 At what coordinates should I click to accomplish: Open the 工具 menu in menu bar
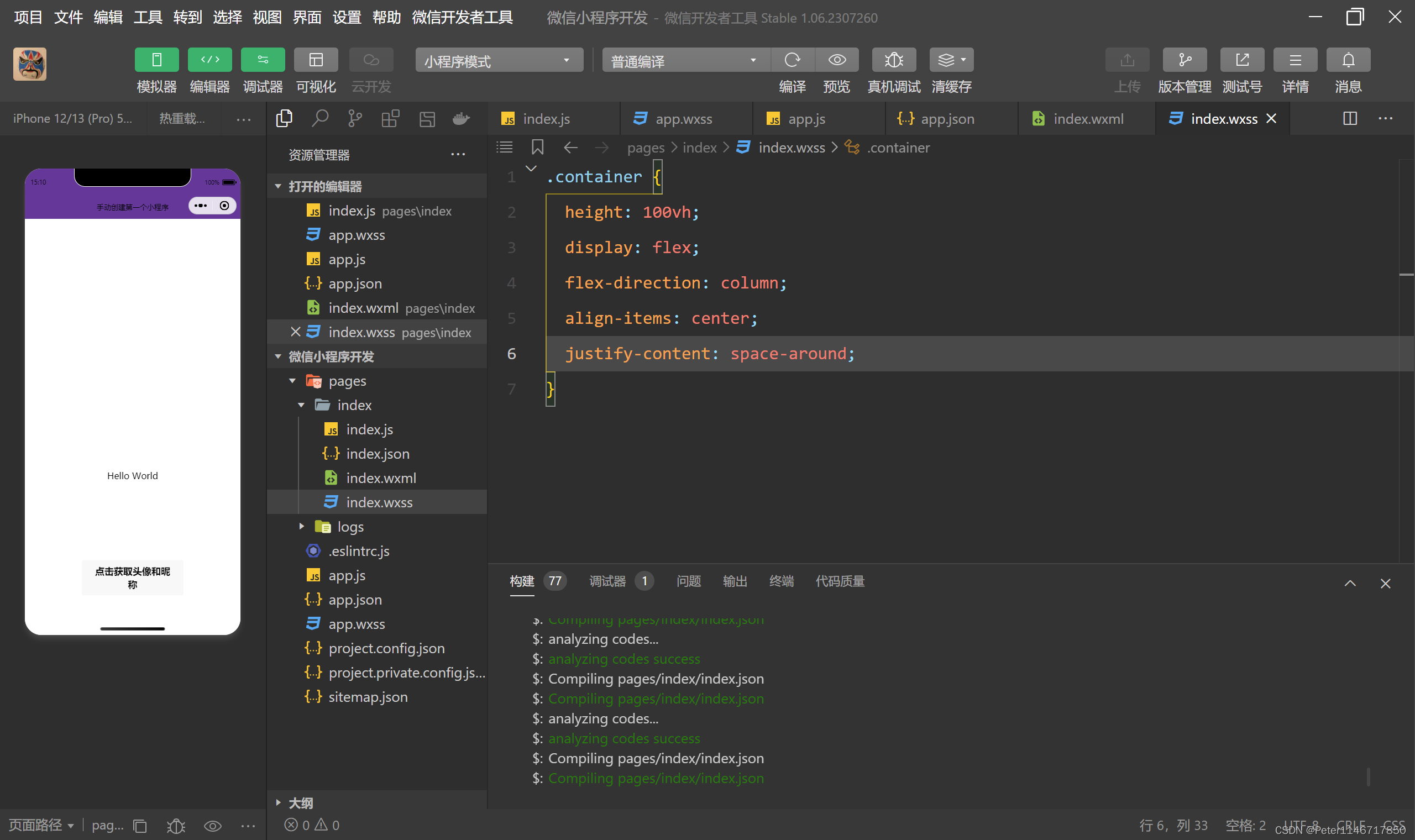pyautogui.click(x=148, y=18)
